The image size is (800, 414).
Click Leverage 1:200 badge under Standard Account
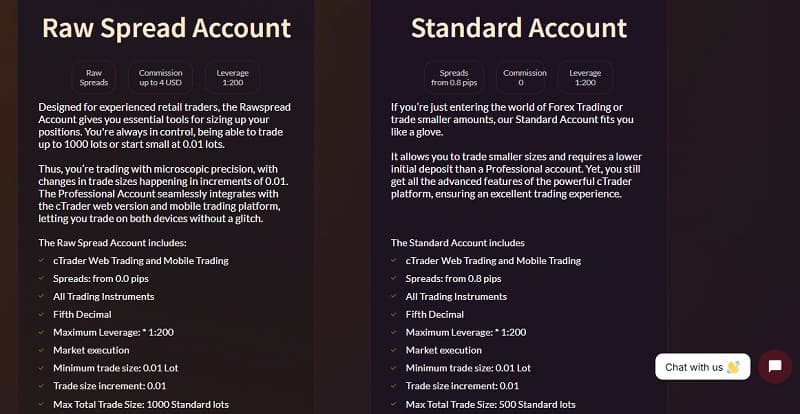tap(584, 78)
